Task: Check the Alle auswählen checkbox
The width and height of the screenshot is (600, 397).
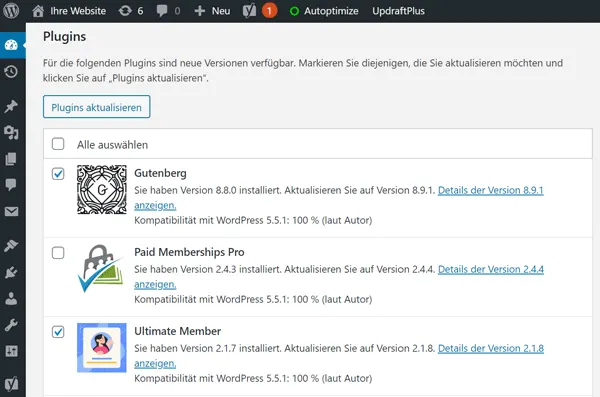Action: (x=58, y=144)
